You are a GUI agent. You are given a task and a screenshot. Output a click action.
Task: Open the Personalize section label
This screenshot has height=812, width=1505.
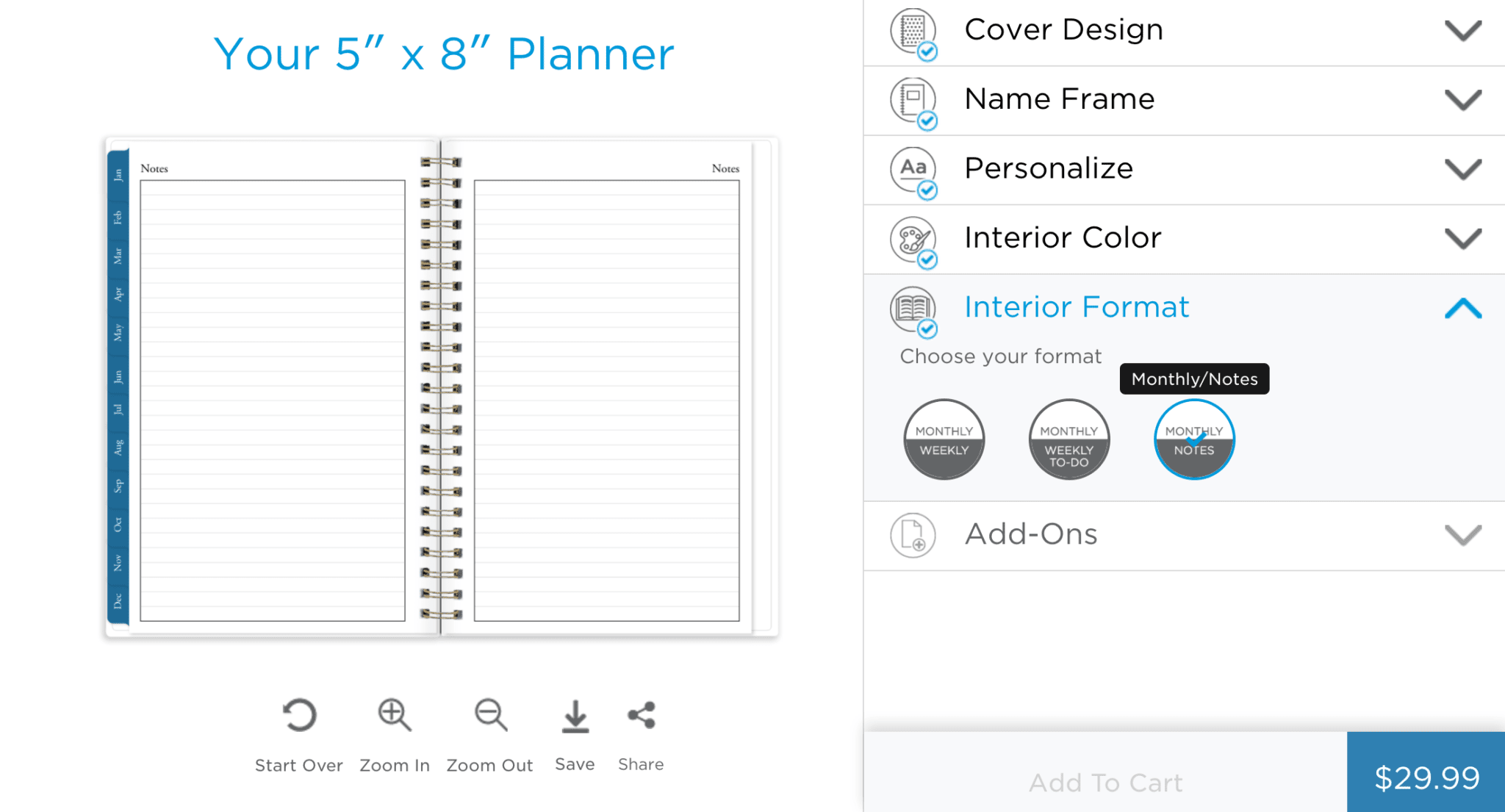1049,168
